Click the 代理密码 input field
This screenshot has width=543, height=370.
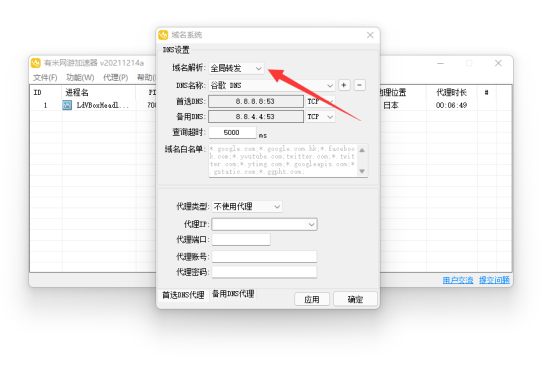(265, 272)
